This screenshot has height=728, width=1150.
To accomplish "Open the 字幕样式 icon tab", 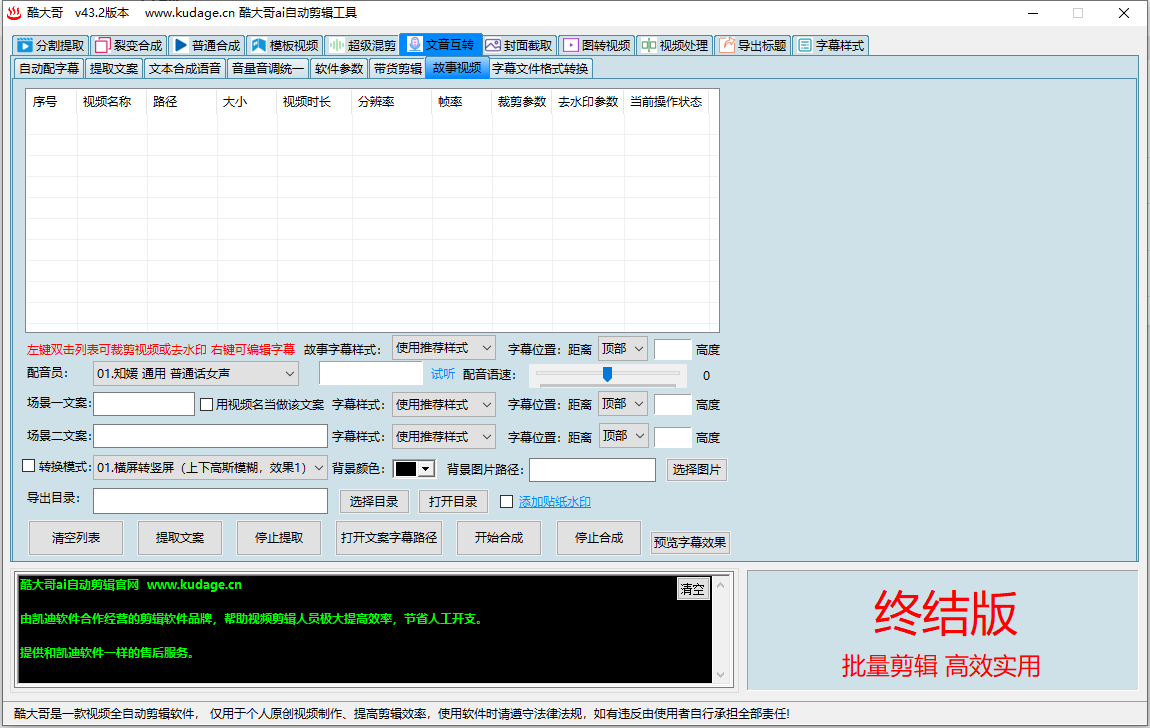I will coord(805,45).
